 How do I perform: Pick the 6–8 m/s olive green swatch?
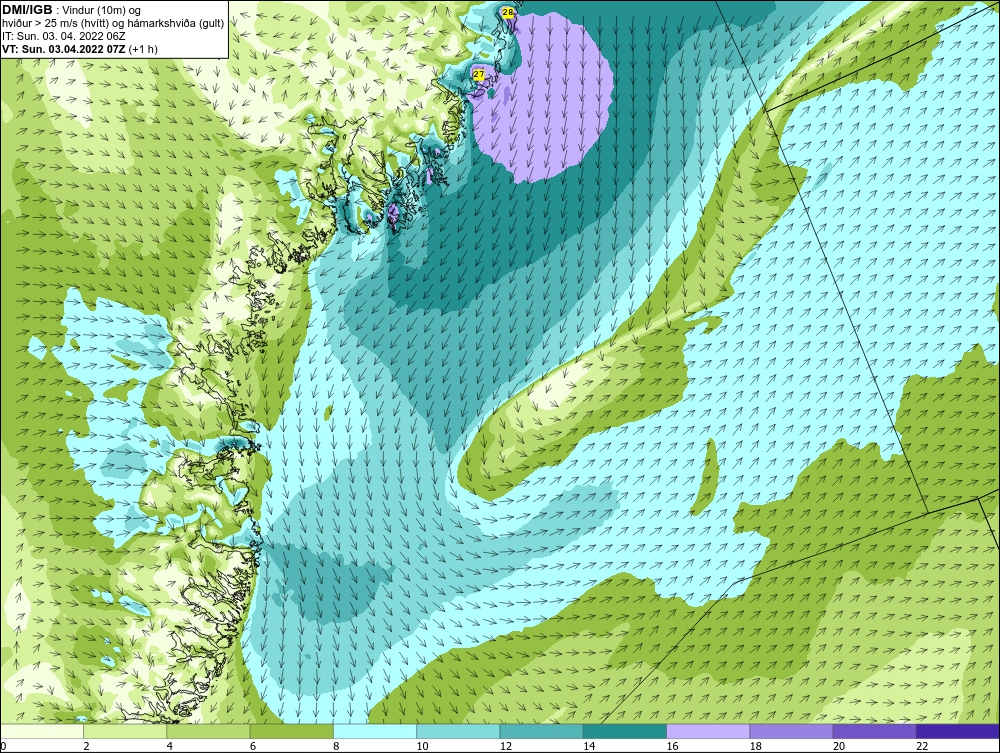click(x=291, y=731)
